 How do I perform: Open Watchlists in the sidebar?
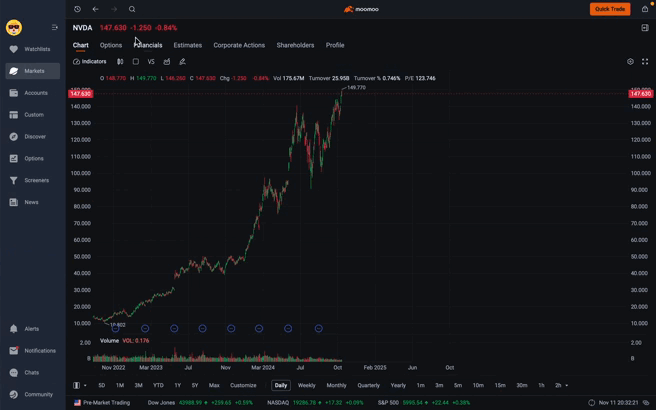[33, 49]
